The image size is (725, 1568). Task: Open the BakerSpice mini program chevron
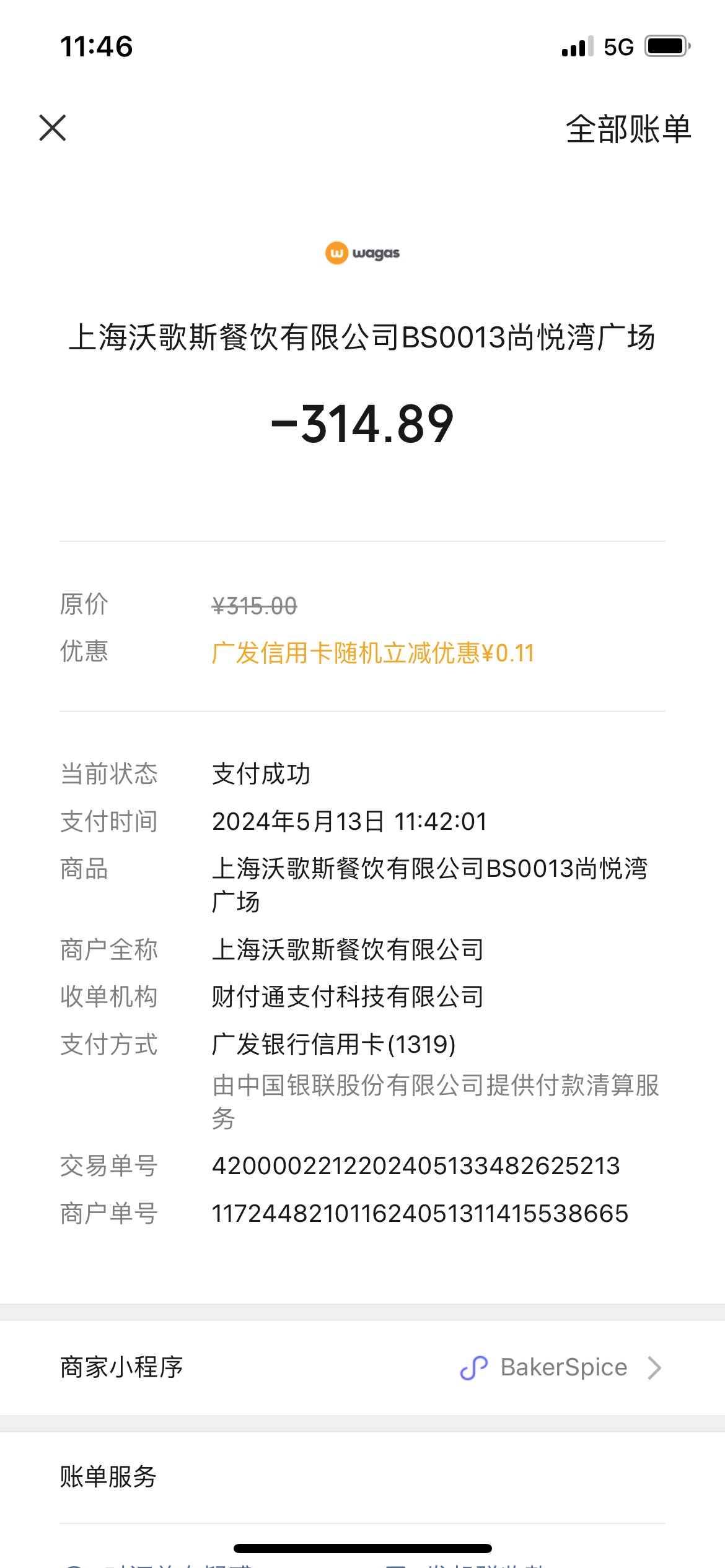tap(654, 1367)
